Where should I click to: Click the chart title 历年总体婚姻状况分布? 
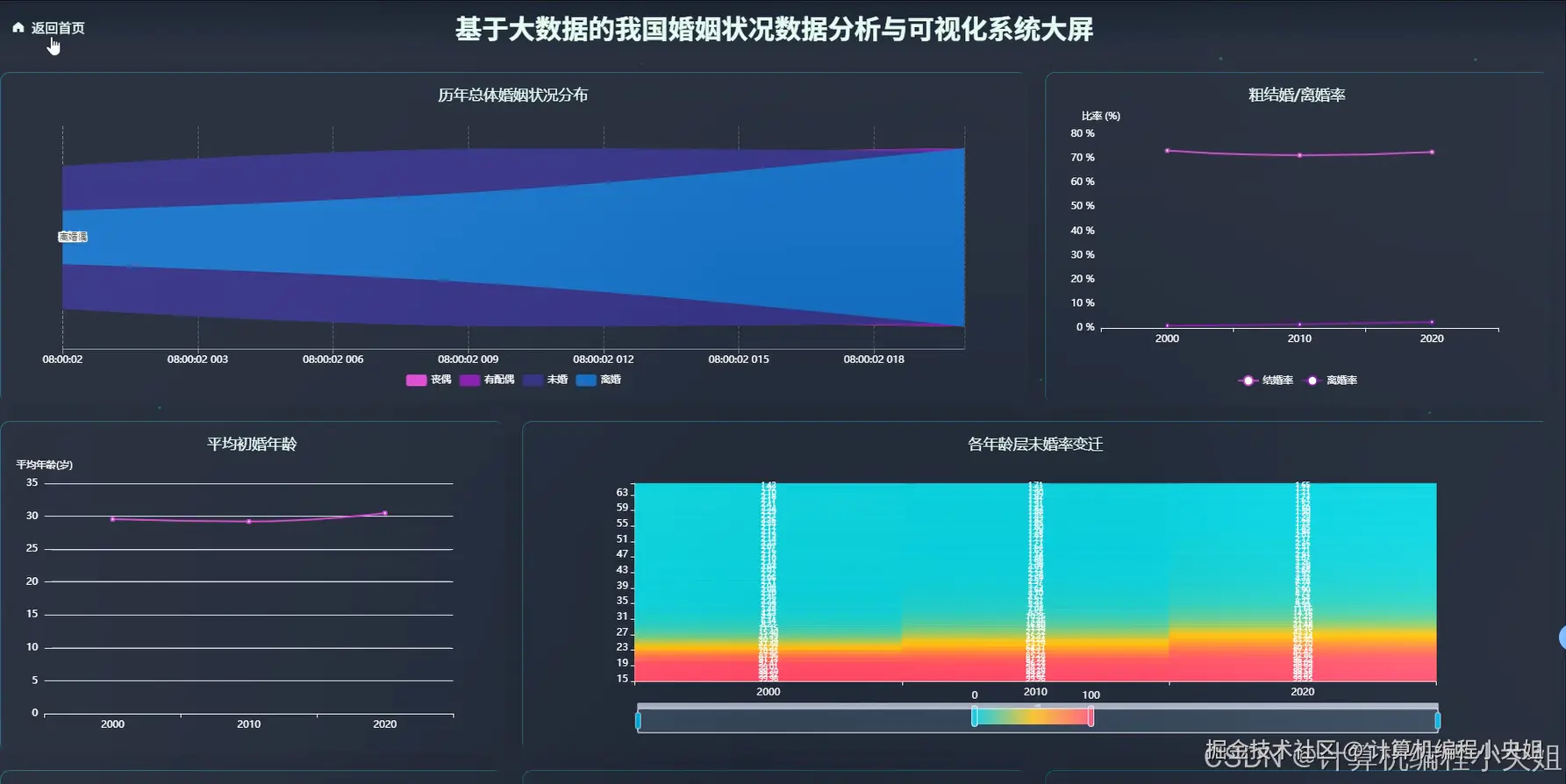(513, 95)
